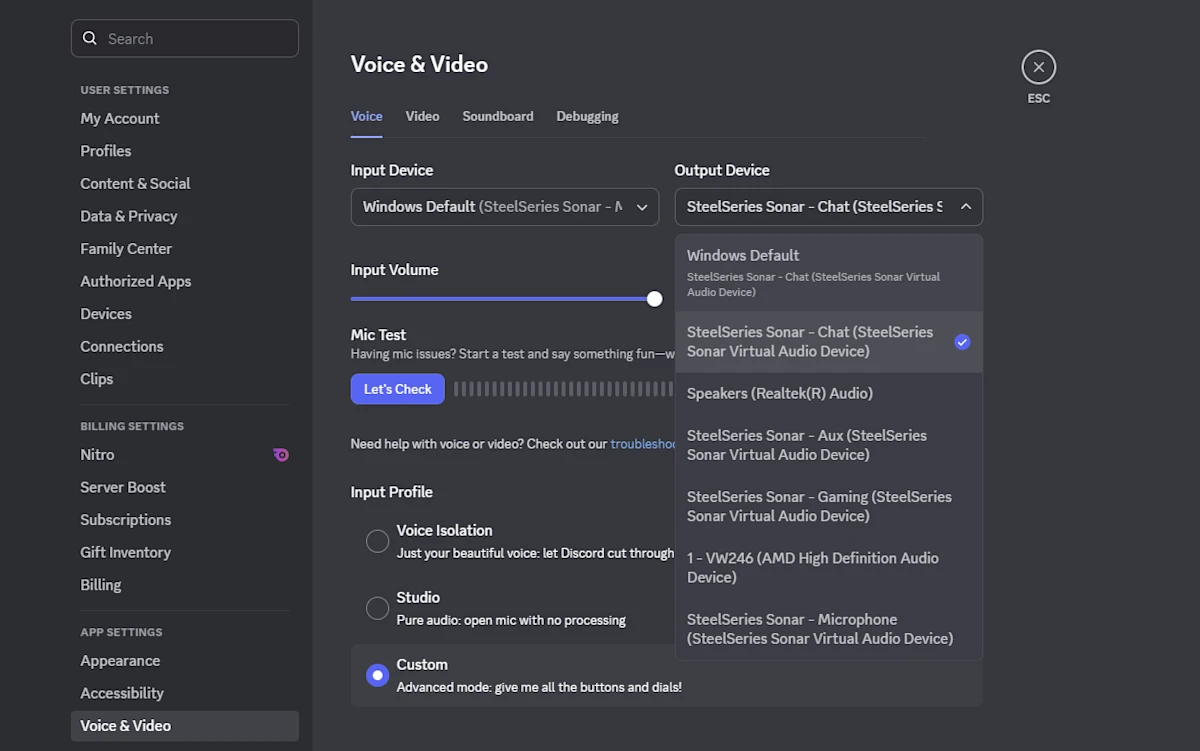Screen dimensions: 1200x751
Task: Close settings via the ESC circle icon
Action: tap(1038, 66)
